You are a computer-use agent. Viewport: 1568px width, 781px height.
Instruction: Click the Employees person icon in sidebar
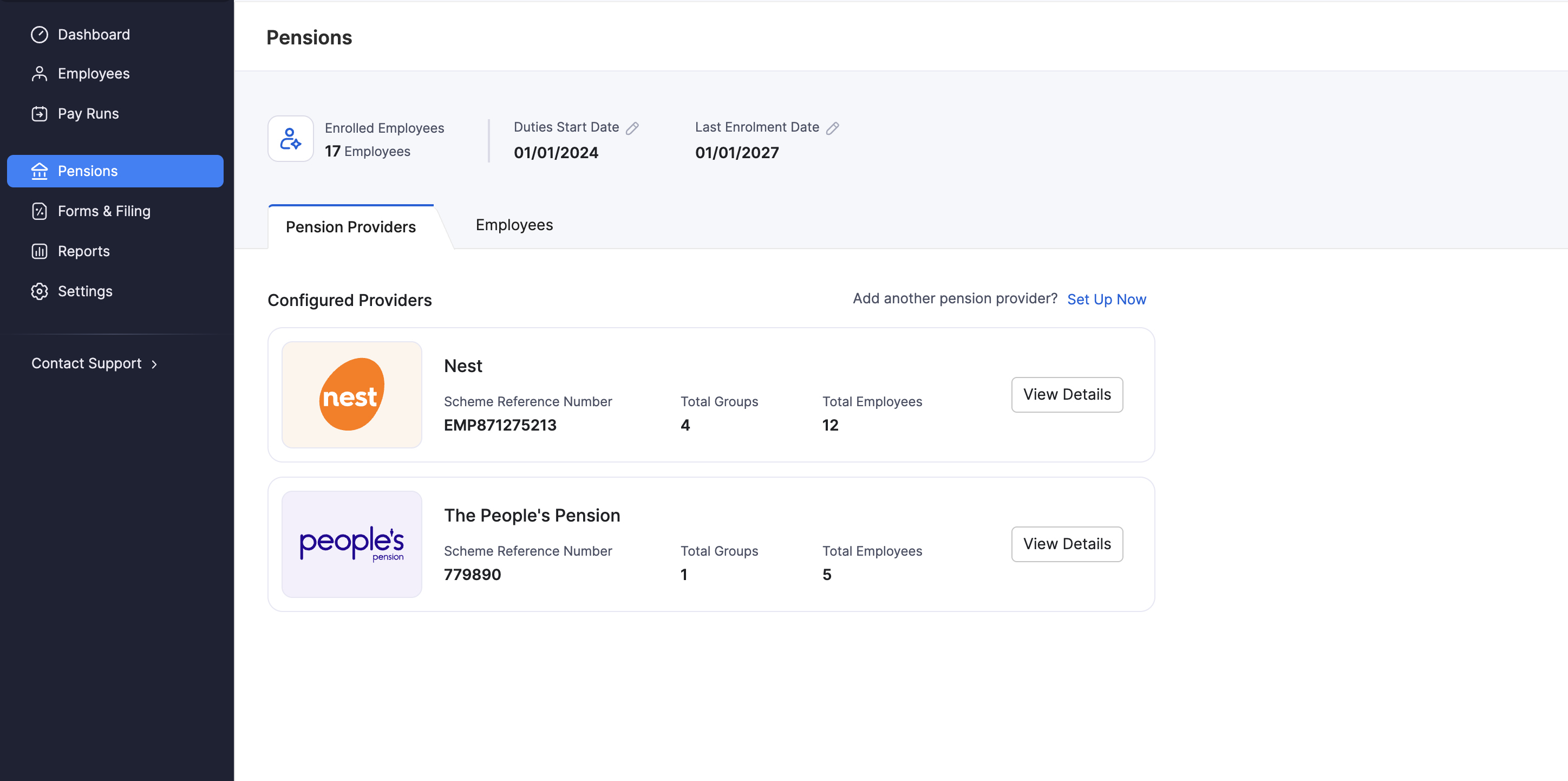coord(40,74)
